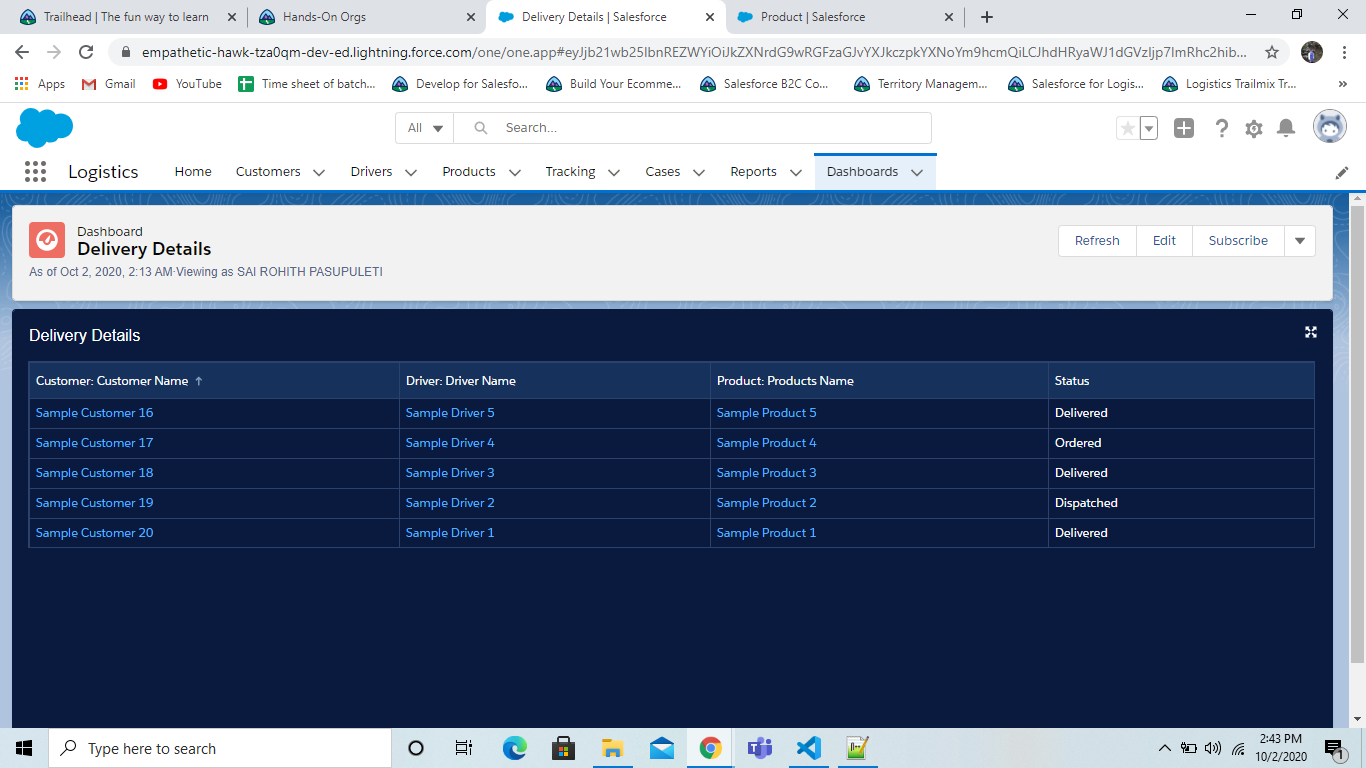Click the pencil icon to edit navigation bar
This screenshot has width=1366, height=768.
1342,173
